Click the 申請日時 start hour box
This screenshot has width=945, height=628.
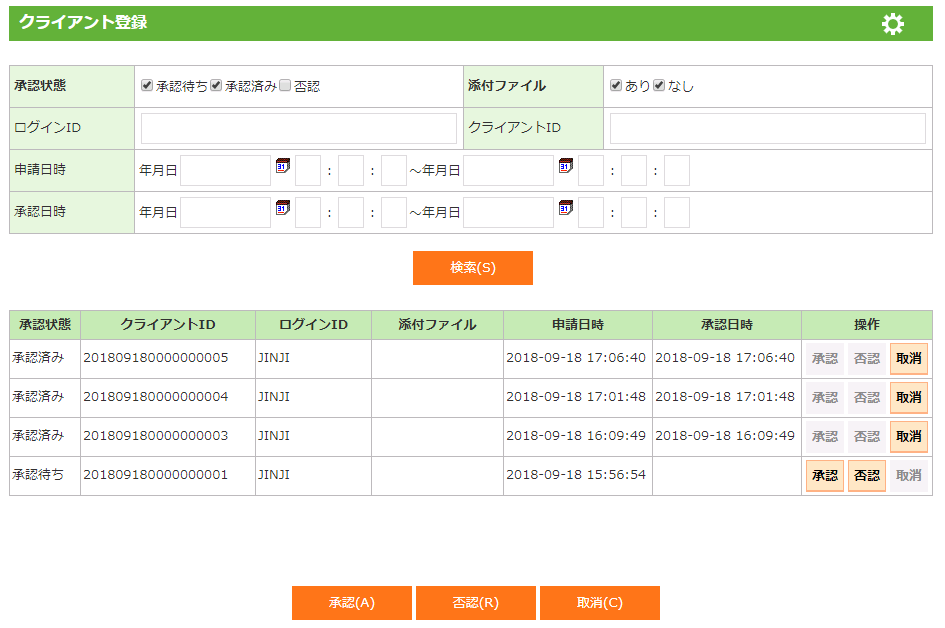[x=308, y=171]
